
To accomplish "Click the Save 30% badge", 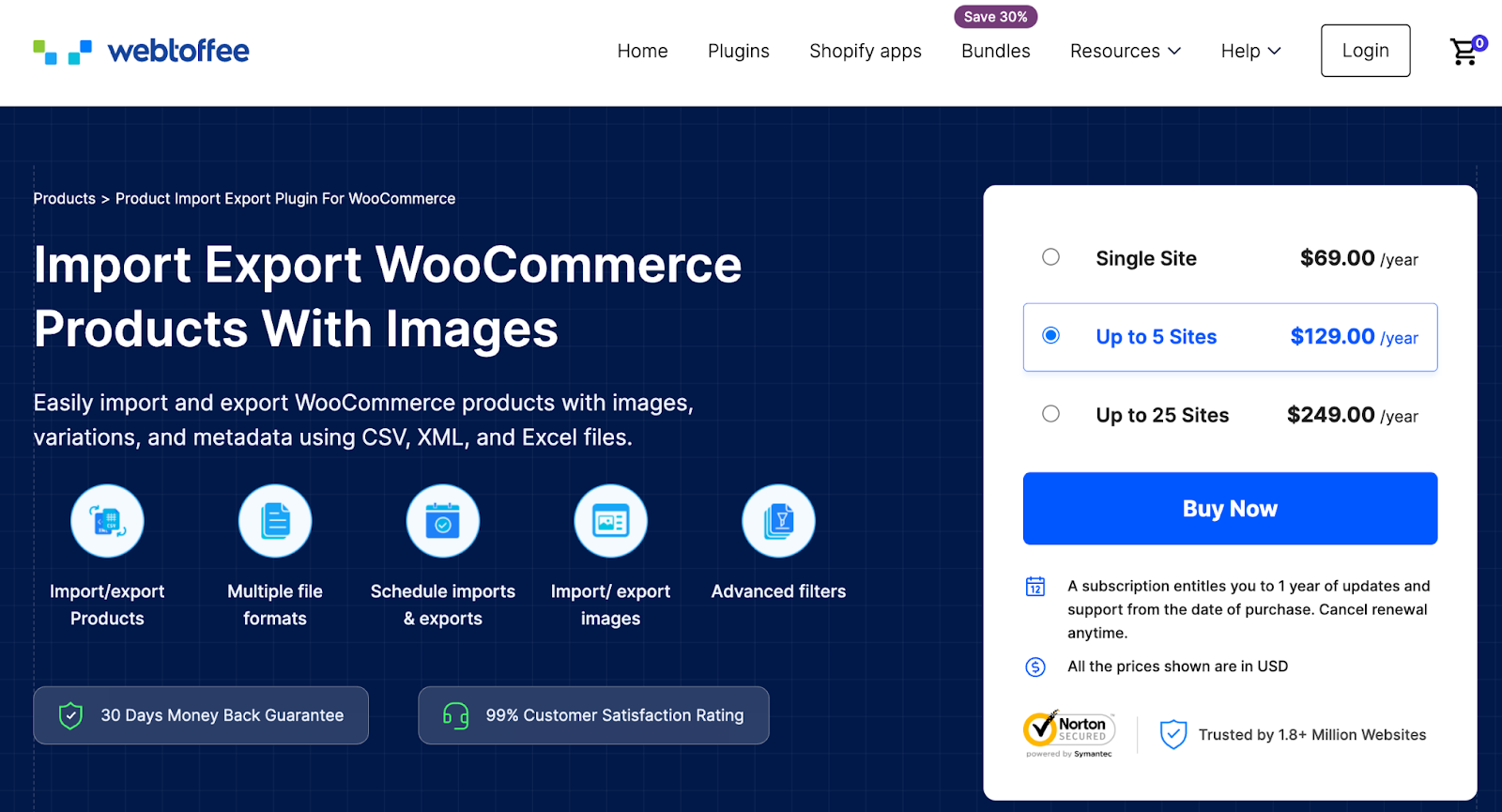I will tap(996, 17).
